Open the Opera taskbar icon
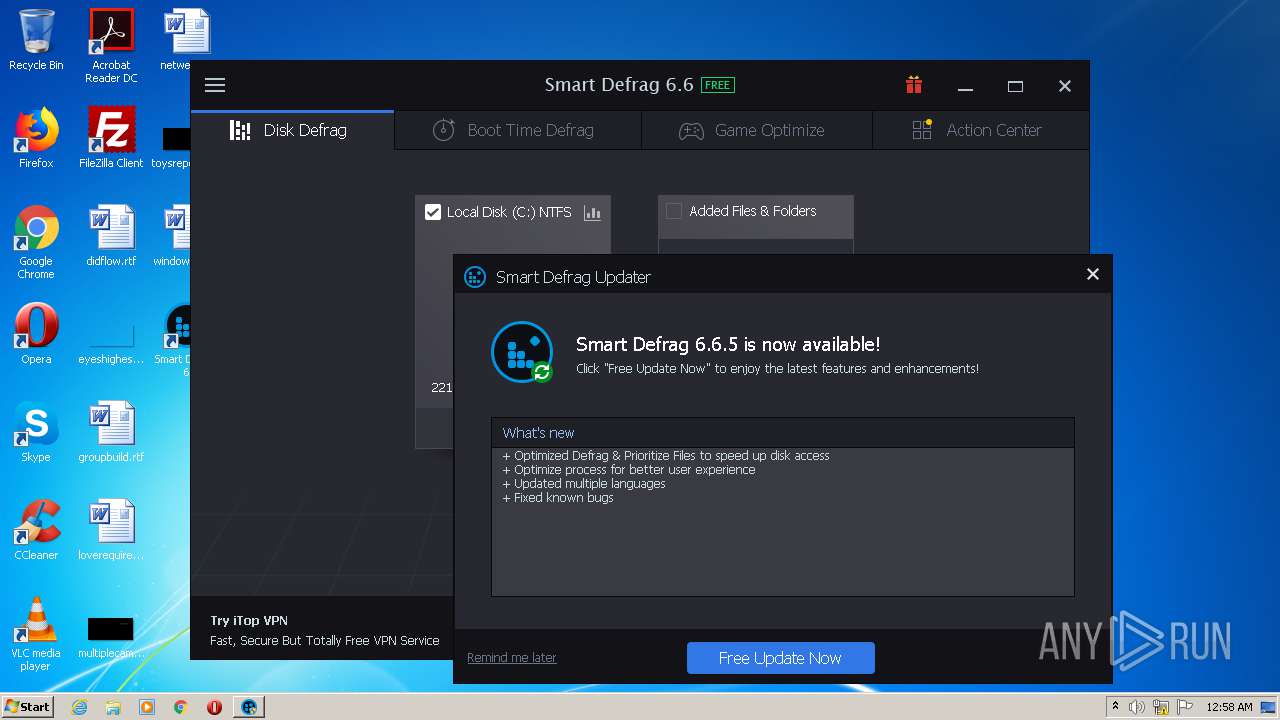Screen dimensions: 1280x720 coord(214,707)
